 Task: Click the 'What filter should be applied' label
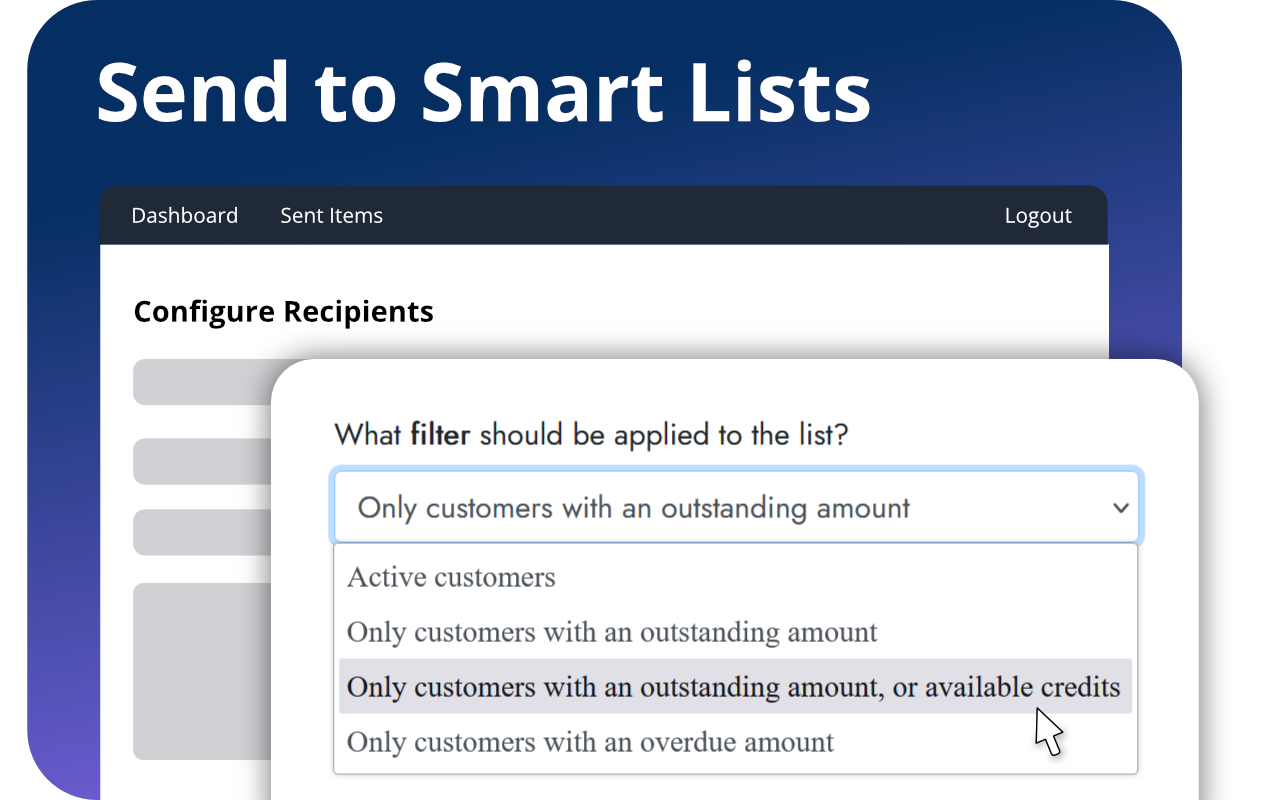coord(591,434)
